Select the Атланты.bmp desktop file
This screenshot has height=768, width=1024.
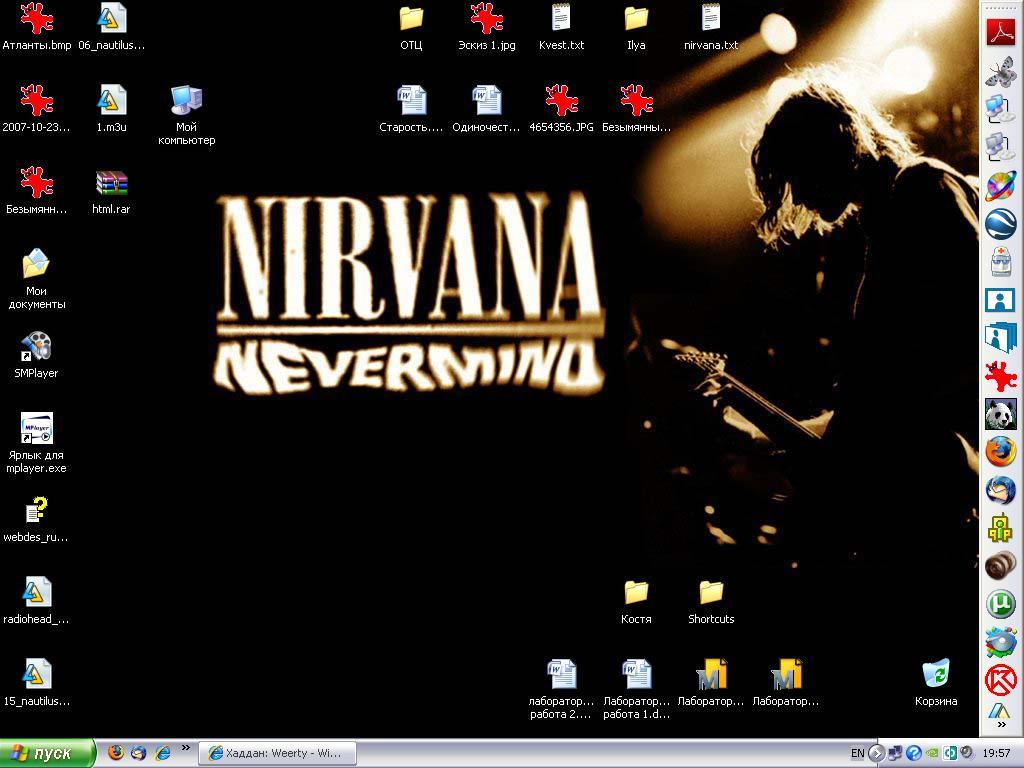37,27
